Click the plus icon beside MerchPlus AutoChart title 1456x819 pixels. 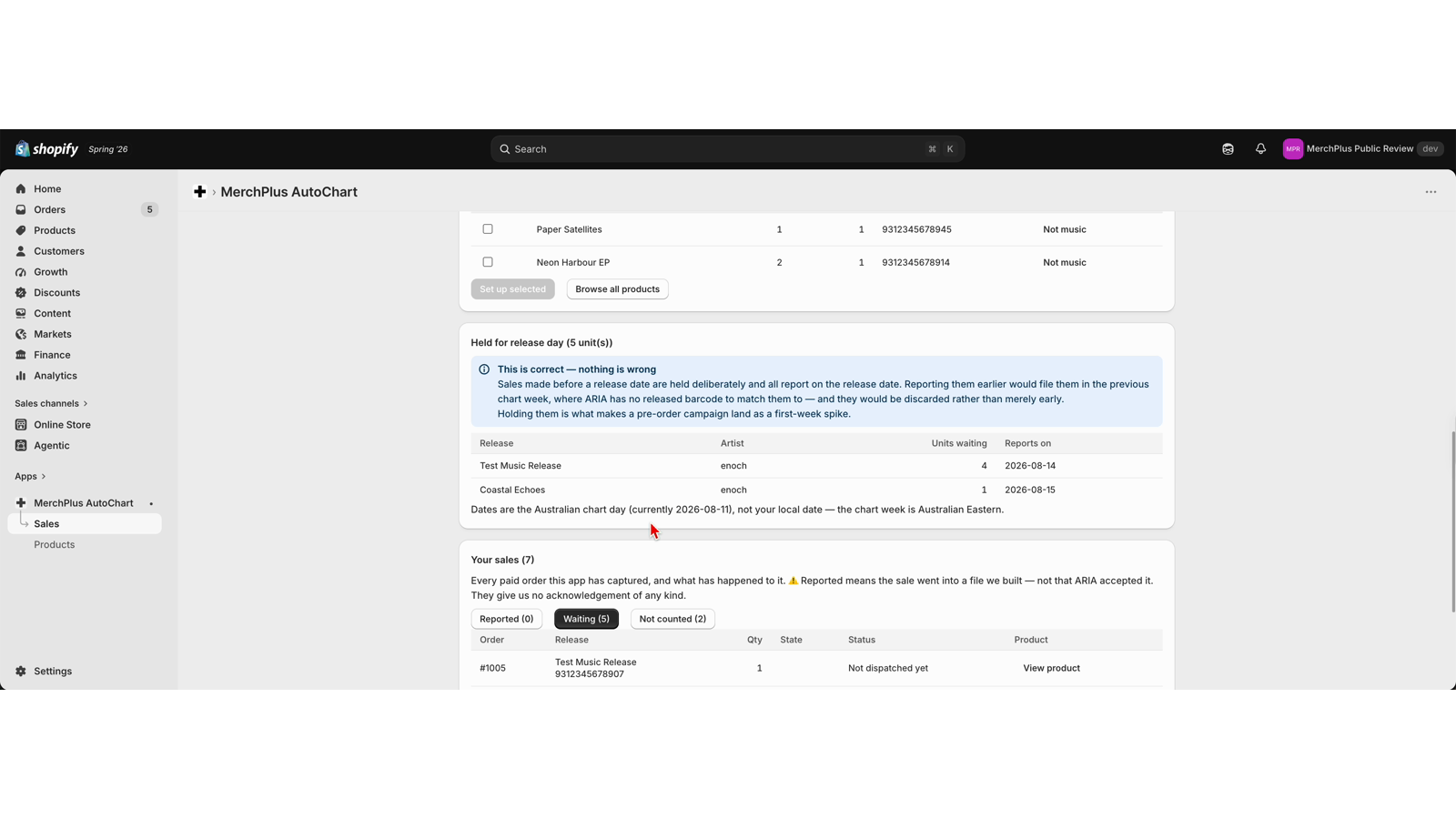click(x=200, y=192)
